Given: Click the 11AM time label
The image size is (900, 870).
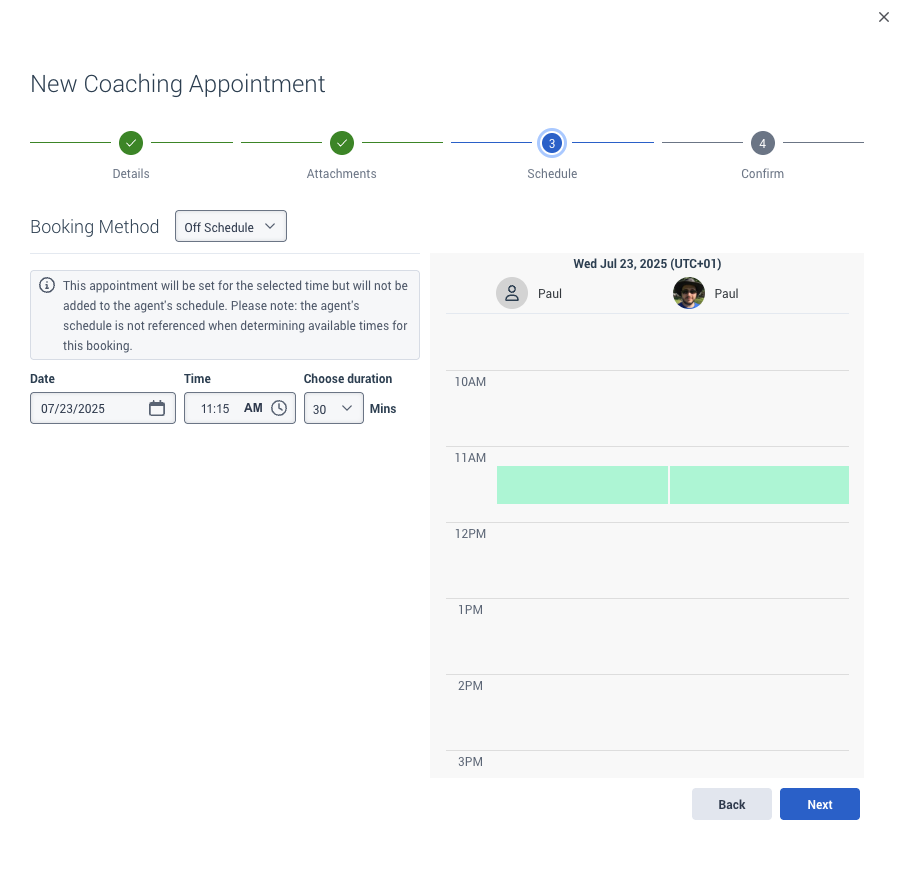Looking at the screenshot, I should [x=470, y=457].
